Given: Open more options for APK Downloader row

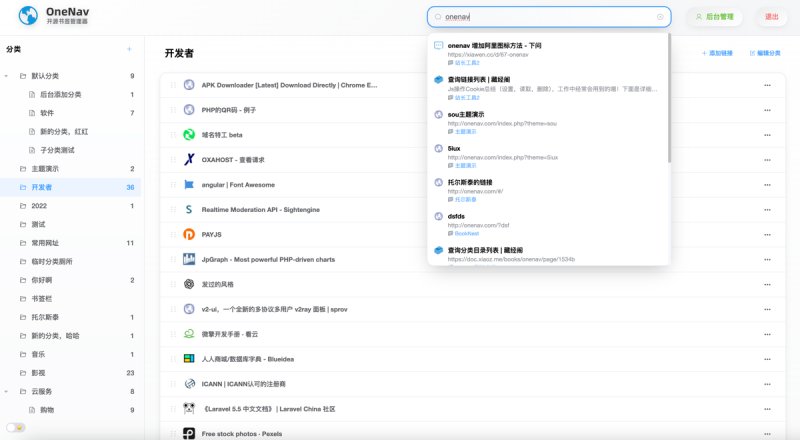Looking at the screenshot, I should pyautogui.click(x=767, y=85).
